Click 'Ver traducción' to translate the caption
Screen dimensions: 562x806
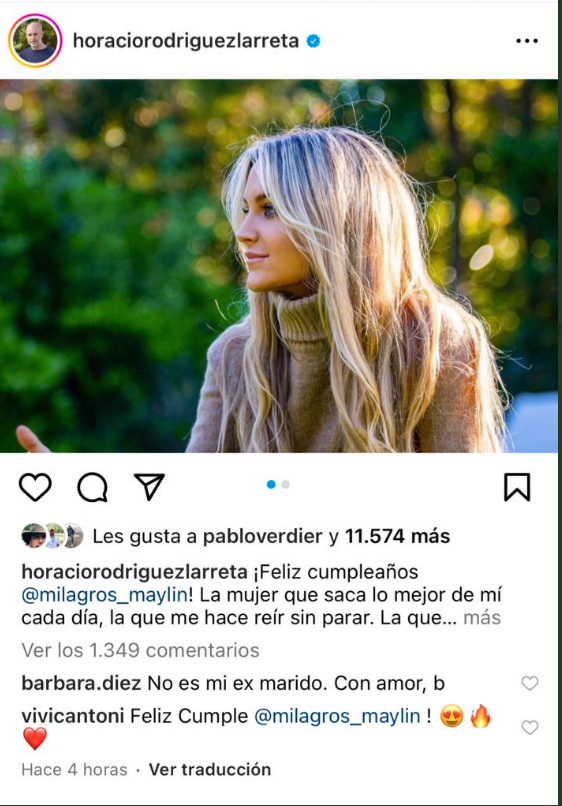click(x=210, y=770)
